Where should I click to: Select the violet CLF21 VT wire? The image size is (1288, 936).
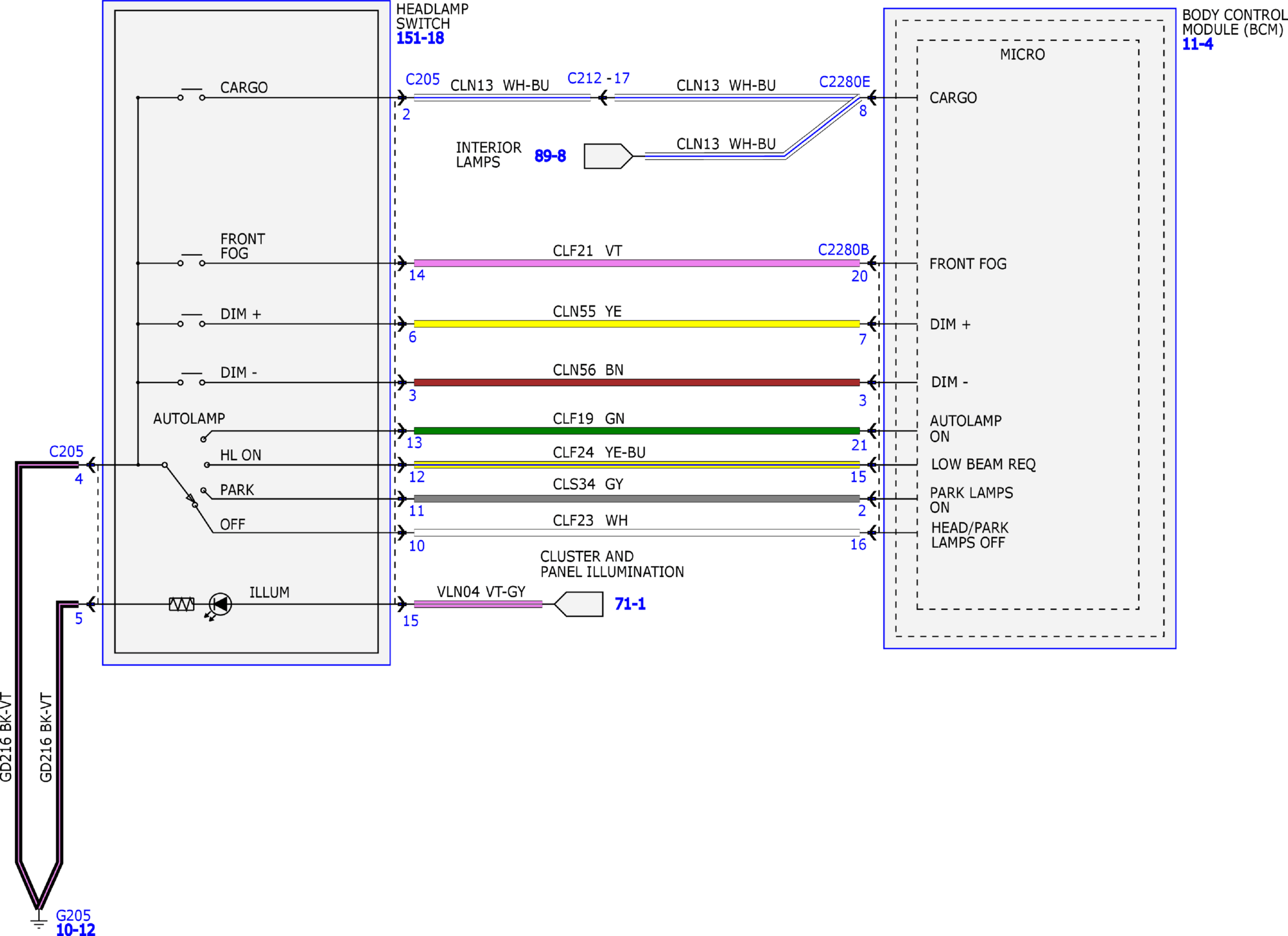637,263
